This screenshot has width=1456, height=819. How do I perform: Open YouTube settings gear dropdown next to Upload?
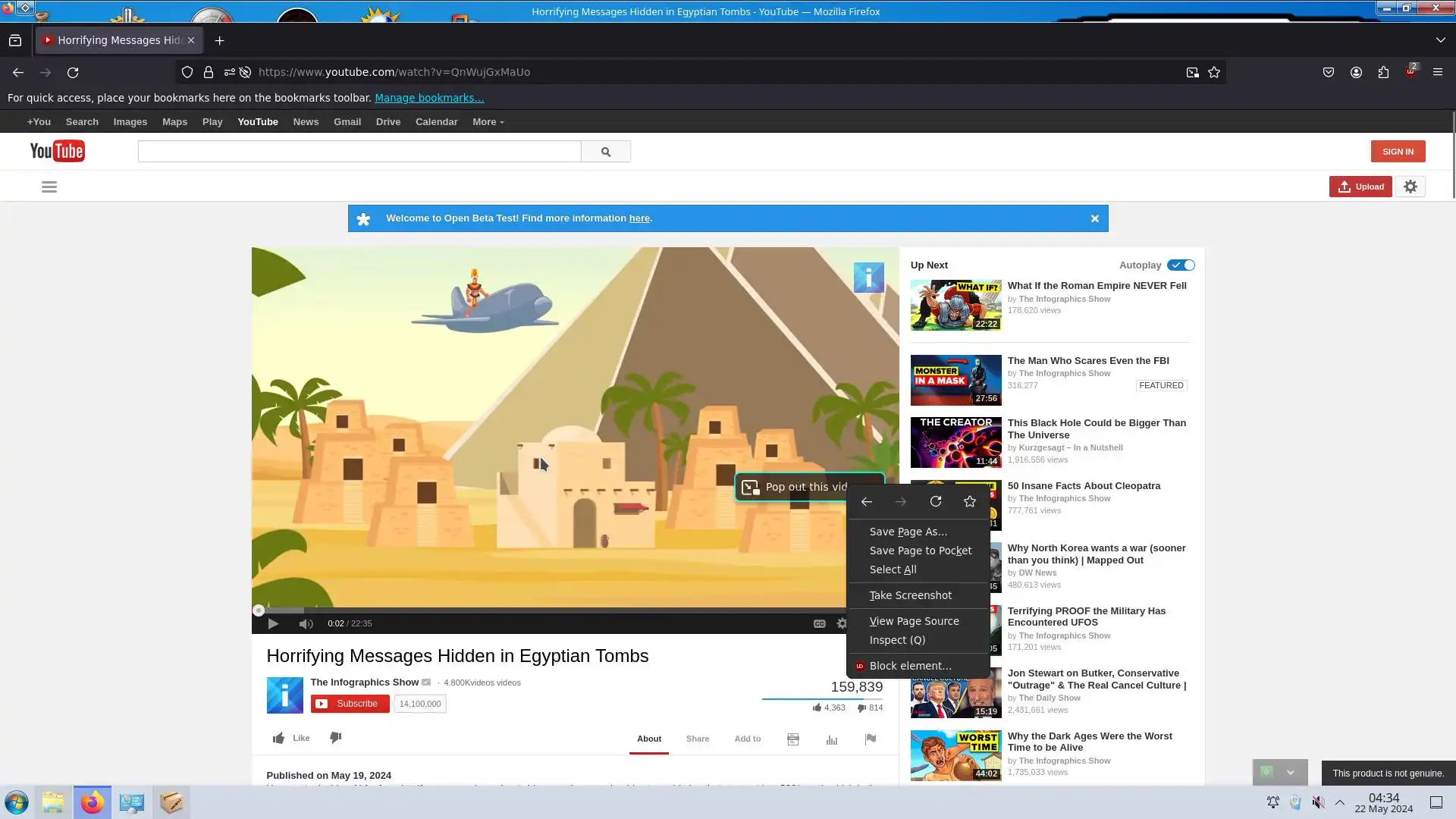pos(1410,187)
